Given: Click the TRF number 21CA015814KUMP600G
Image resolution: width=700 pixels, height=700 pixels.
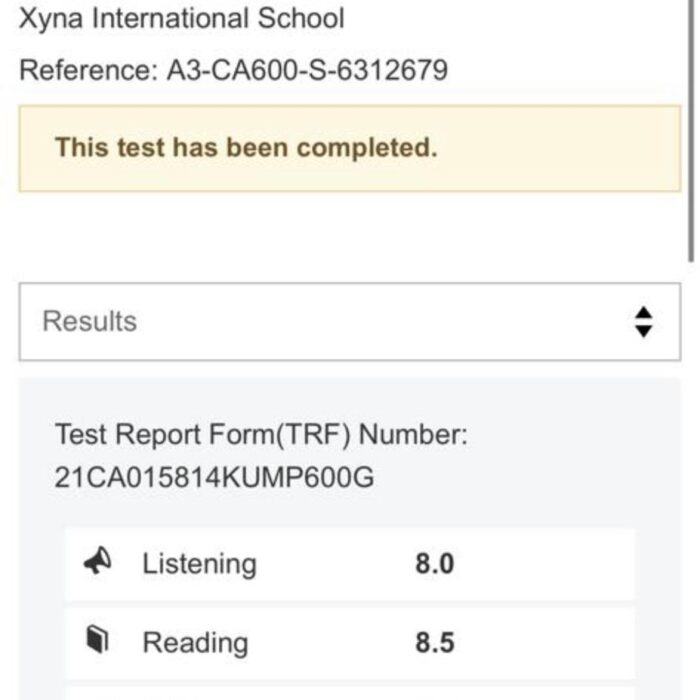Looking at the screenshot, I should click(214, 477).
